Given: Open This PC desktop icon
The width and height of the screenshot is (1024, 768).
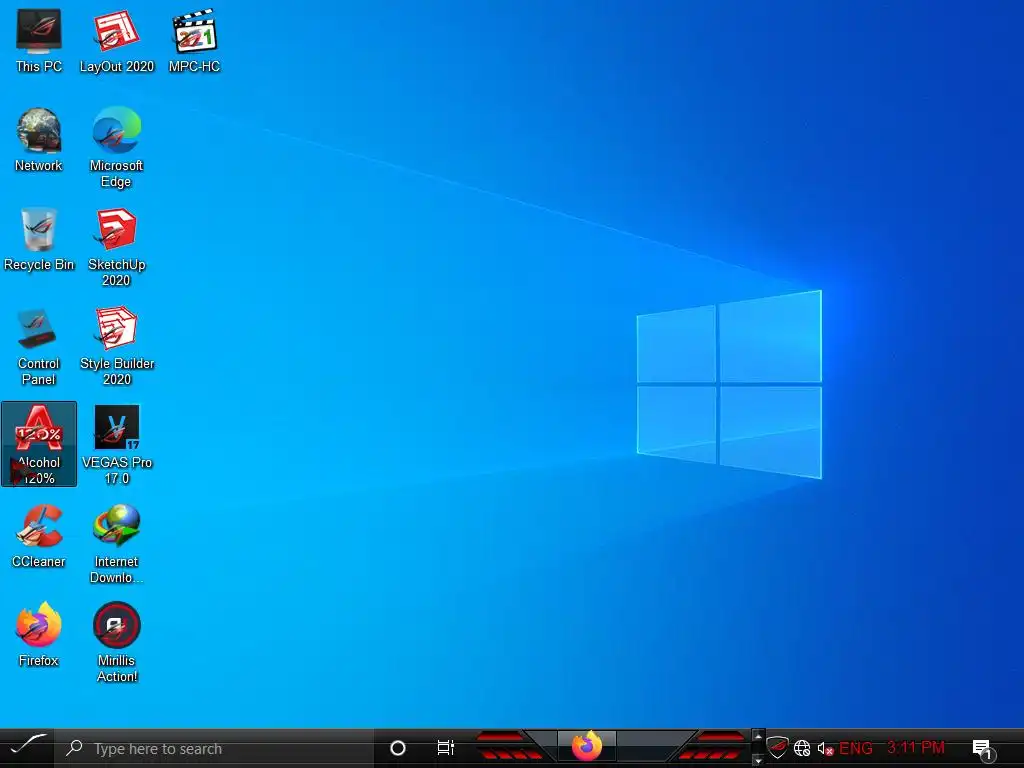Looking at the screenshot, I should 39,42.
